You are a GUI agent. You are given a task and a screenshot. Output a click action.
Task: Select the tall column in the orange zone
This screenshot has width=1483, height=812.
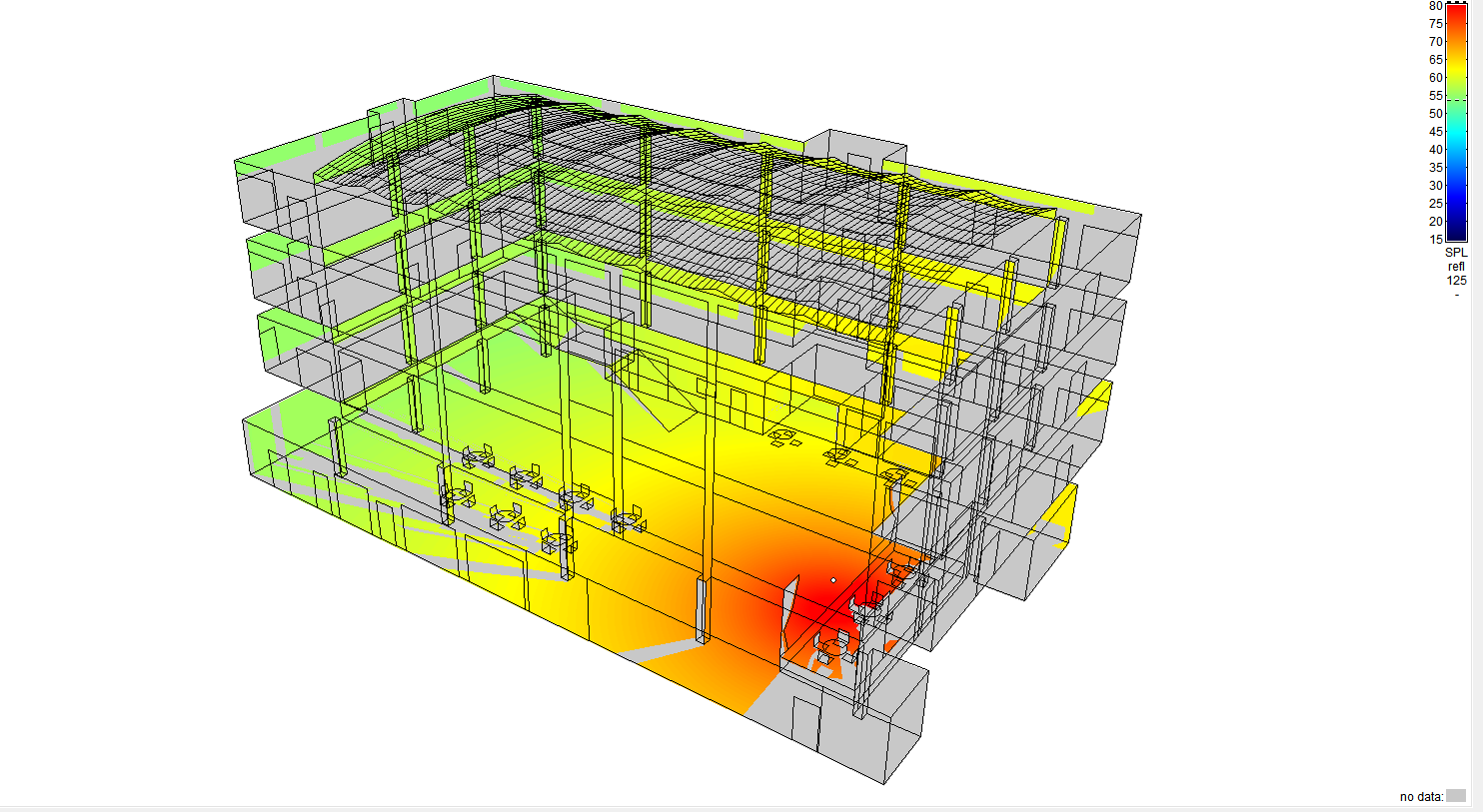[x=702, y=609]
